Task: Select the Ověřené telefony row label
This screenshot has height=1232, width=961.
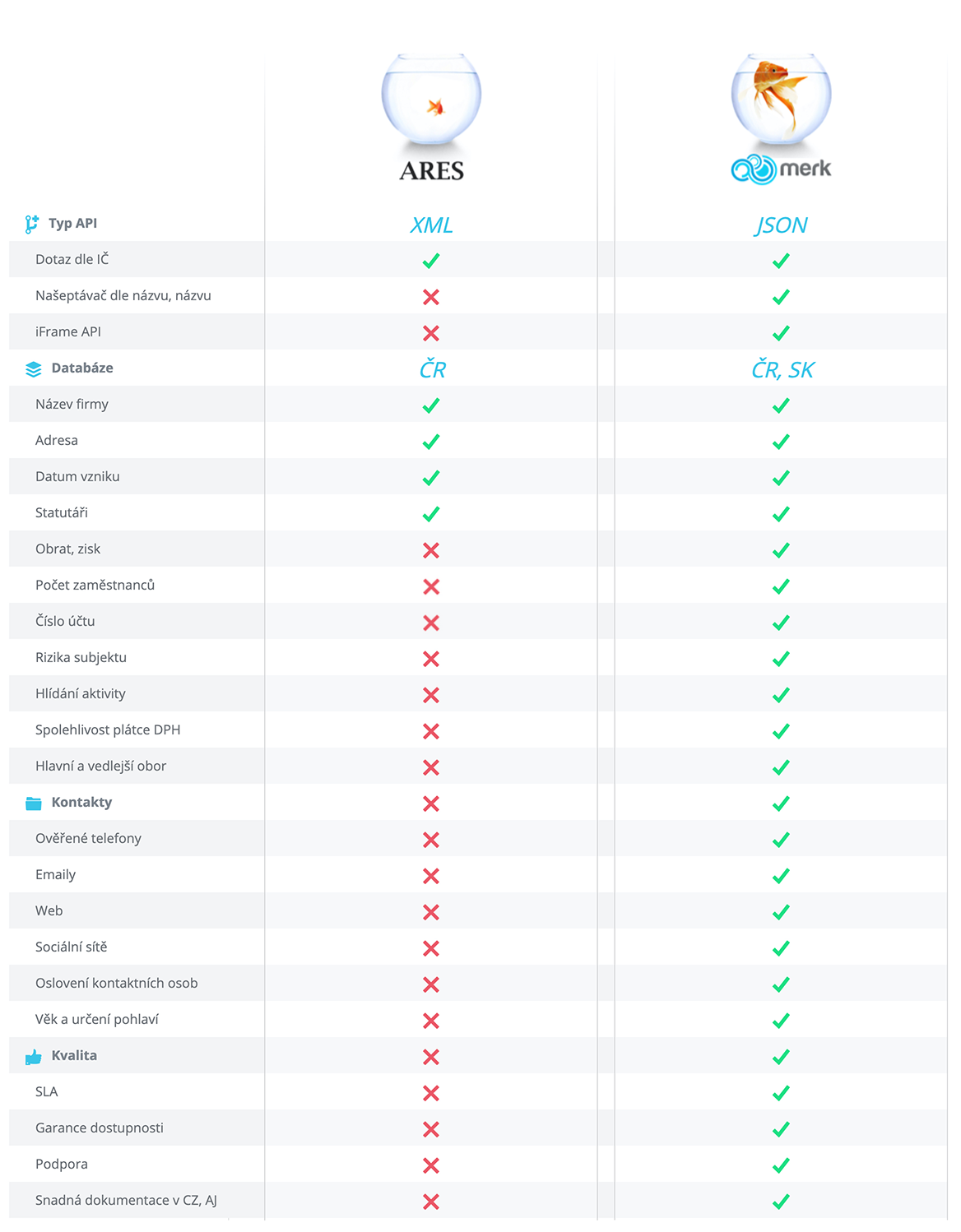Action: tap(88, 839)
